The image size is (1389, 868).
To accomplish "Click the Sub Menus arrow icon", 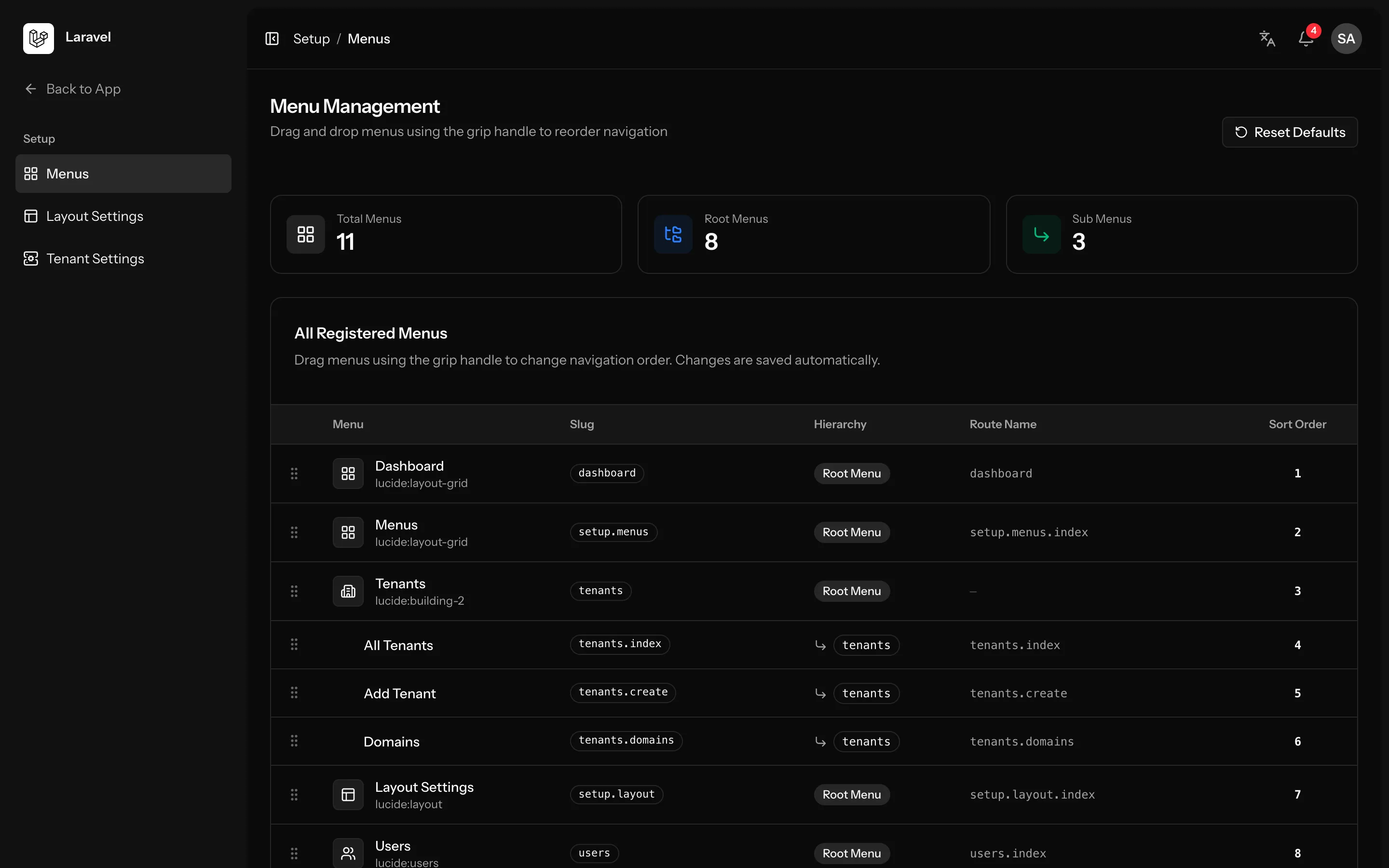I will click(x=1041, y=234).
